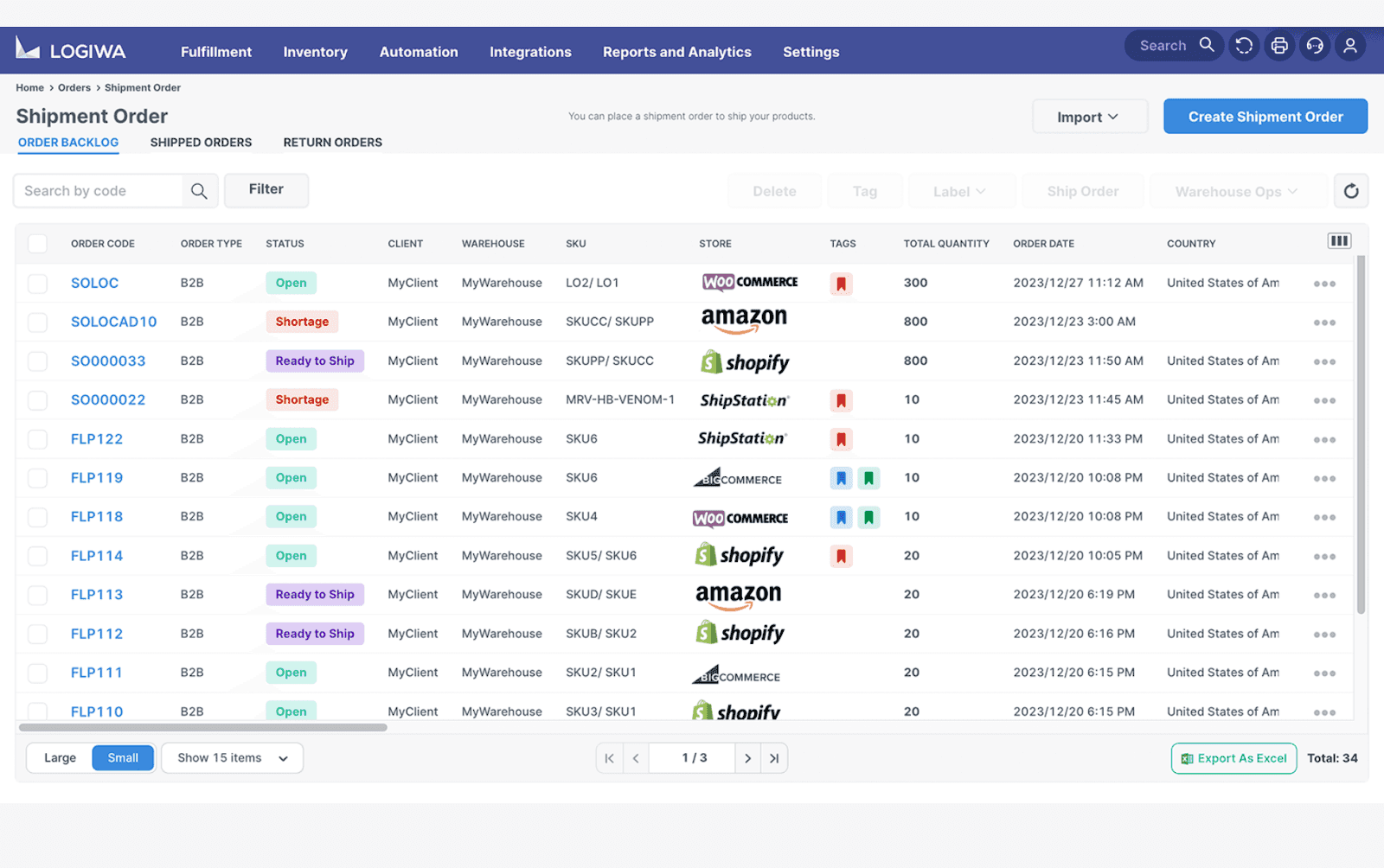This screenshot has width=1384, height=868.
Task: Open the print dialog from top bar
Action: tap(1279, 45)
